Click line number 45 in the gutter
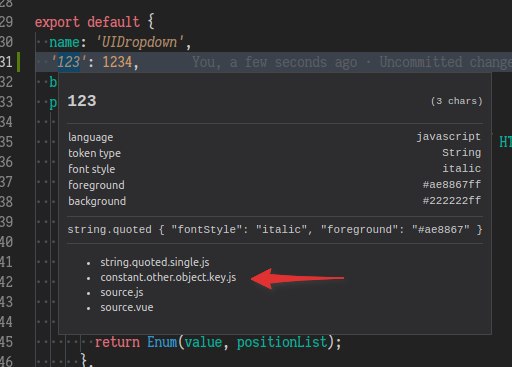The width and height of the screenshot is (512, 367). pos(6,342)
